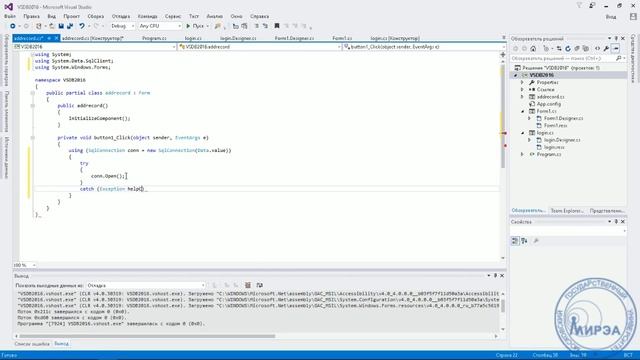
Task: Click the New Project toolbar icon
Action: coord(38,26)
